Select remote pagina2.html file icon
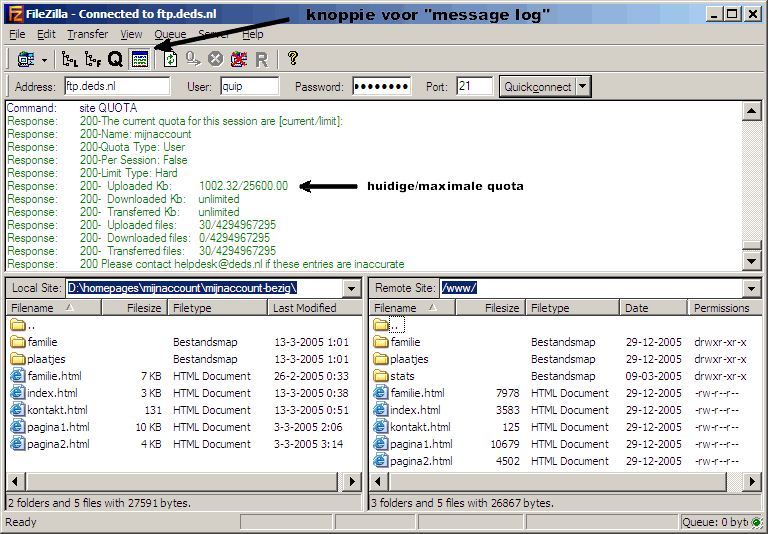The width and height of the screenshot is (768, 534). [x=381, y=461]
